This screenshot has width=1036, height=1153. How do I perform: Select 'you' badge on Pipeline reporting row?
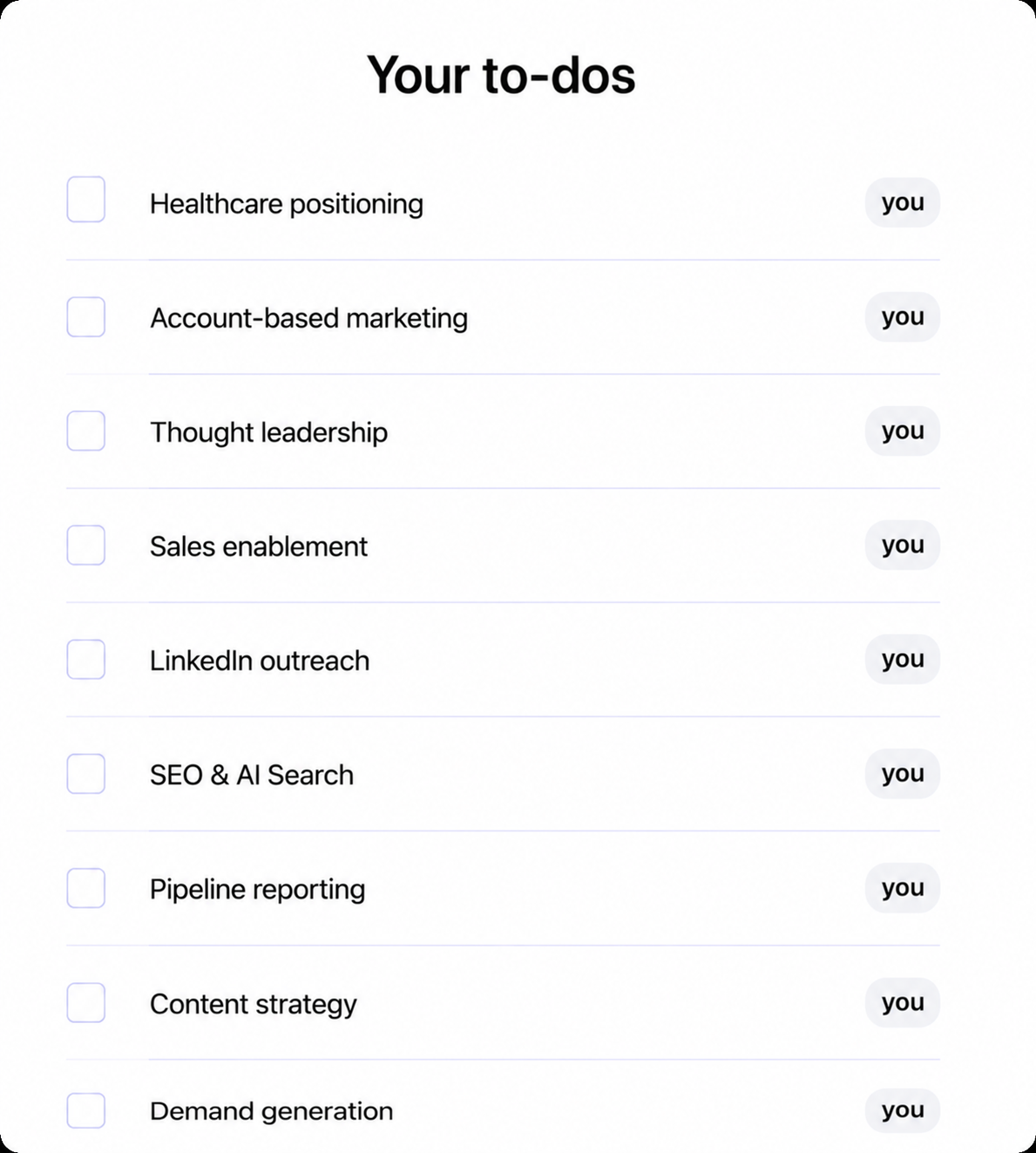903,887
